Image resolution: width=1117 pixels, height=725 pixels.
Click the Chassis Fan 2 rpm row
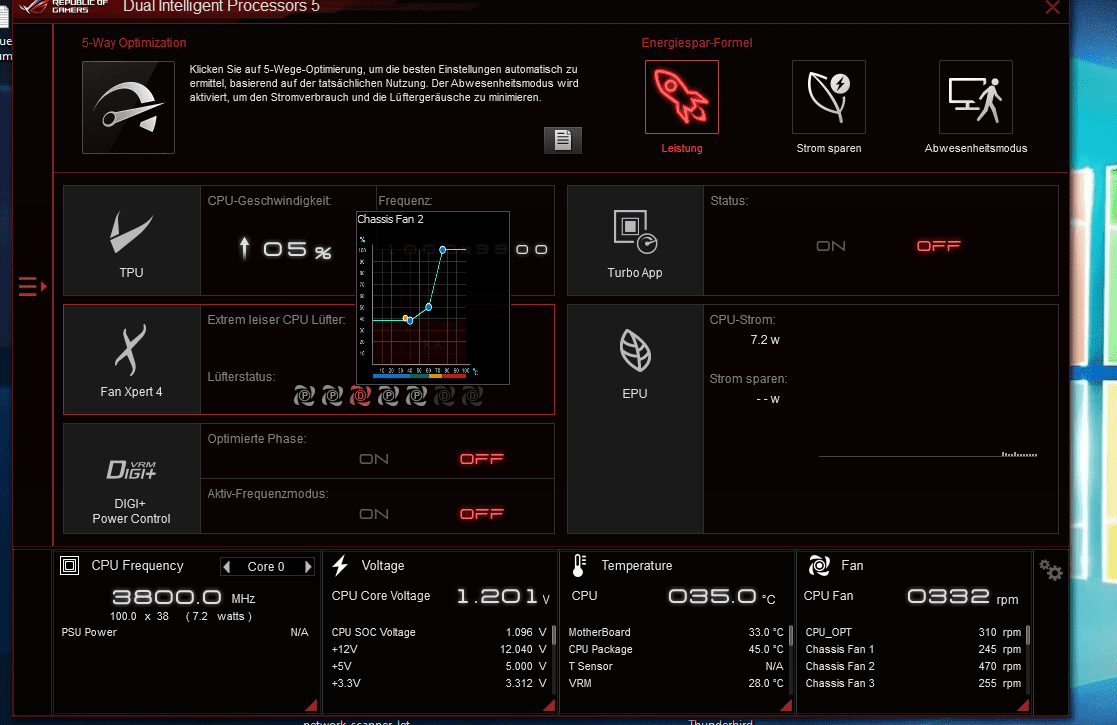913,666
